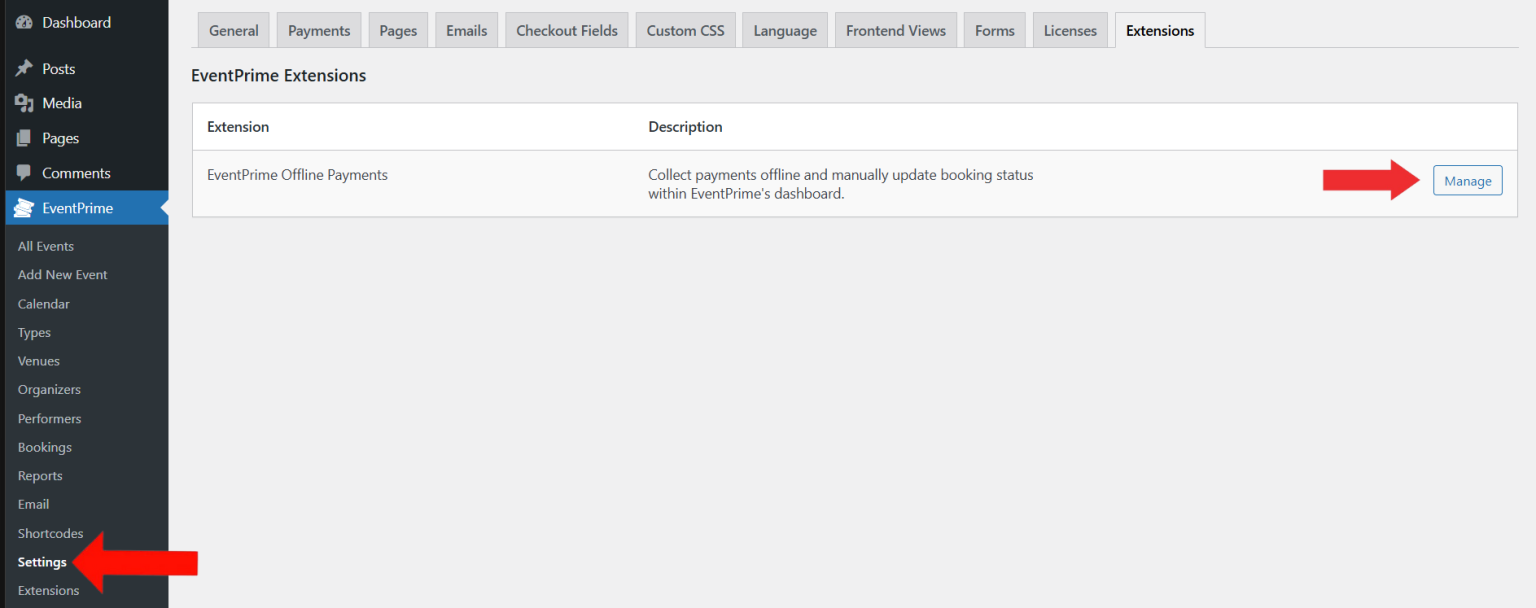Click the Media library icon
This screenshot has width=1536, height=608.
click(25, 103)
